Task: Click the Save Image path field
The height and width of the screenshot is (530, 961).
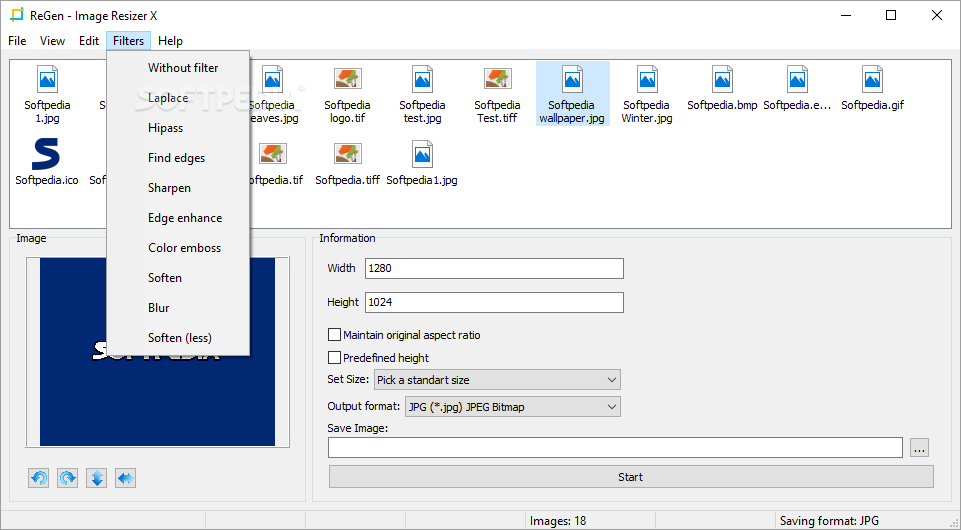Action: click(615, 448)
